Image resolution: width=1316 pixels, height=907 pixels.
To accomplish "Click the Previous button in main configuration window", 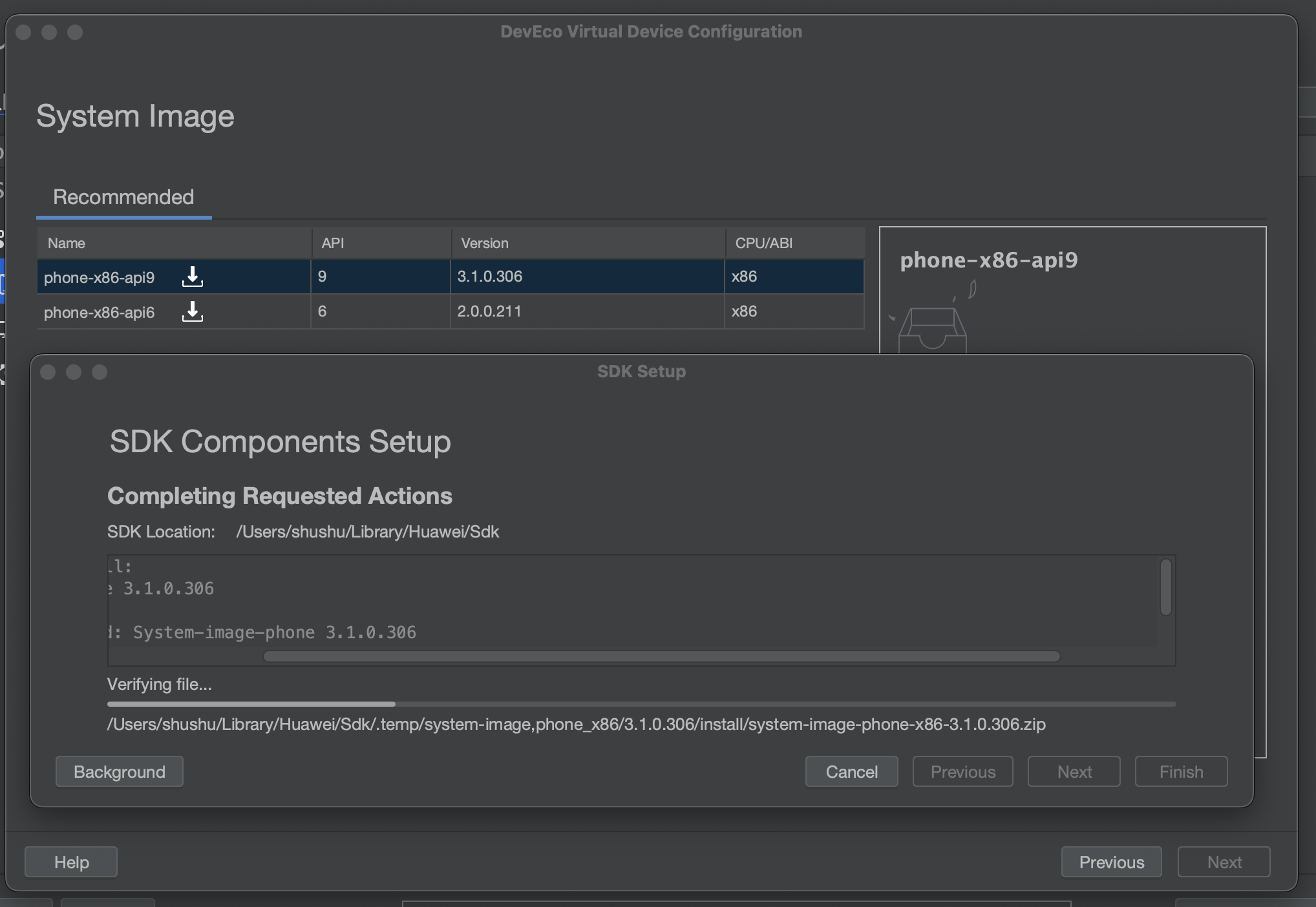I will click(x=1112, y=861).
